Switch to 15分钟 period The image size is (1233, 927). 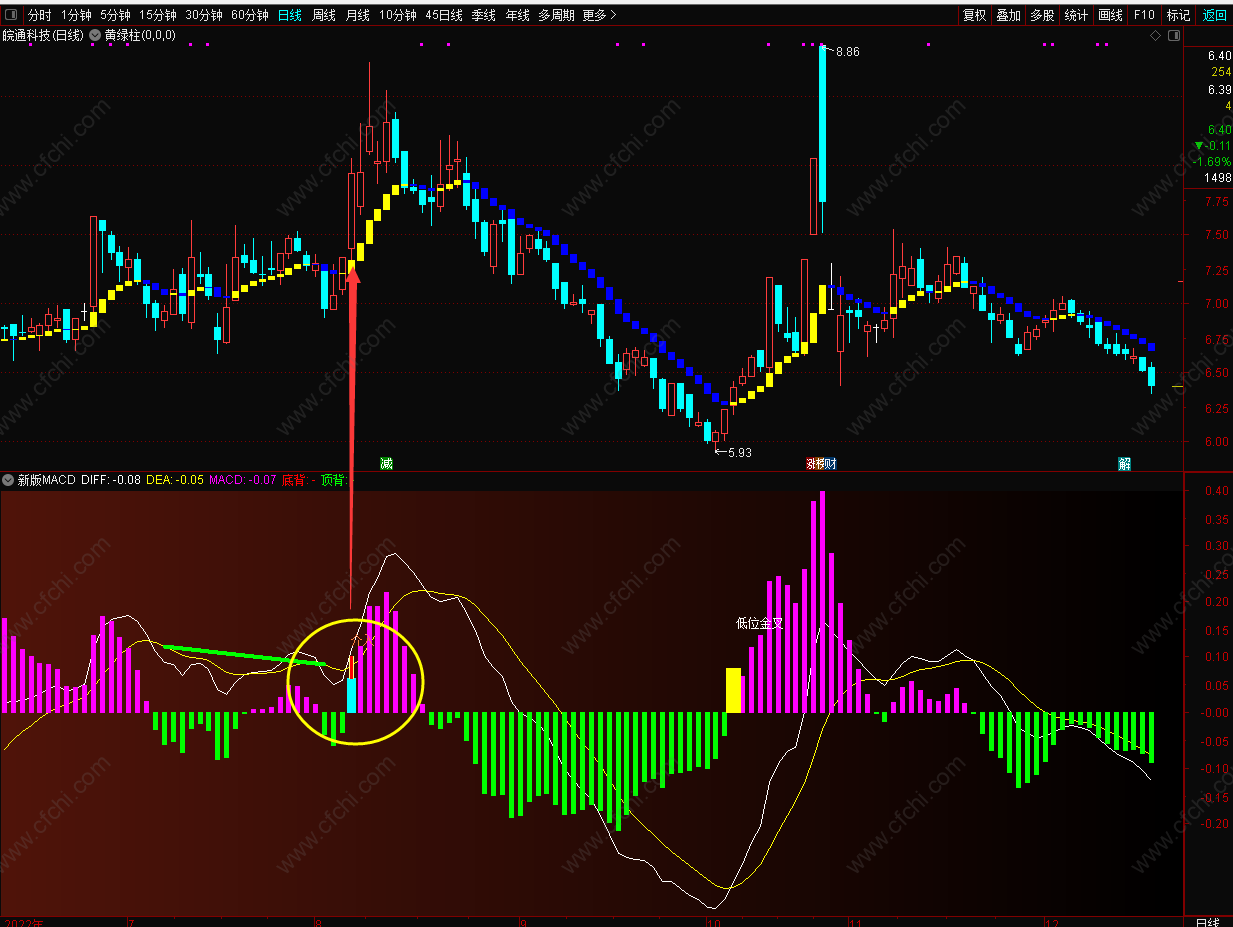click(x=158, y=15)
